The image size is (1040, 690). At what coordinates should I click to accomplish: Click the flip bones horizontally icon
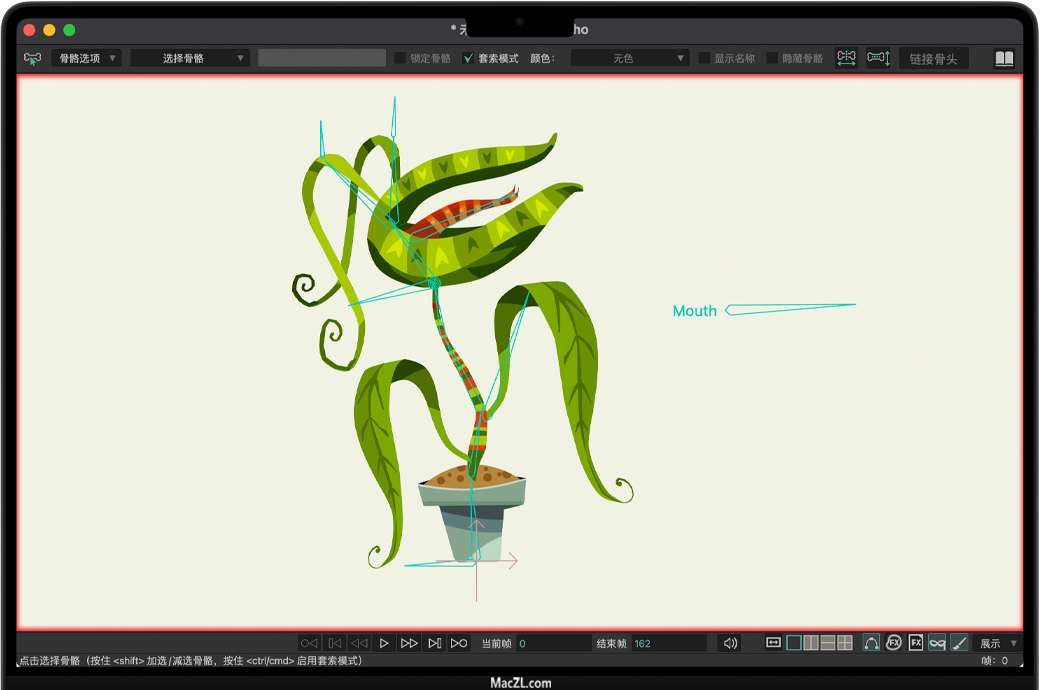[847, 58]
